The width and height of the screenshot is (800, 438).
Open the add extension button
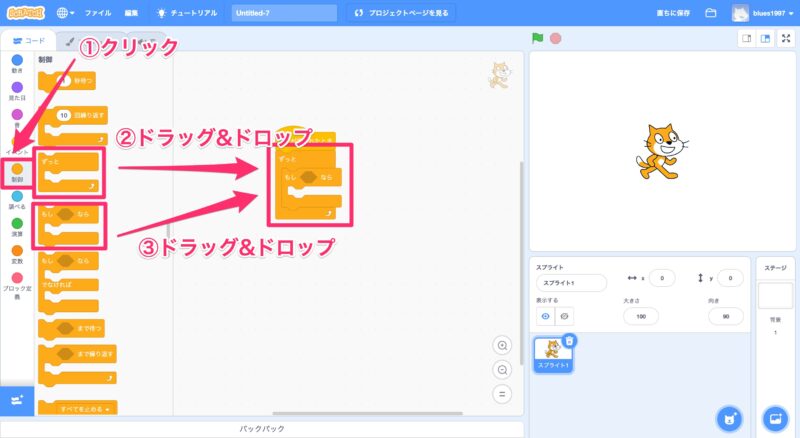coord(17,400)
